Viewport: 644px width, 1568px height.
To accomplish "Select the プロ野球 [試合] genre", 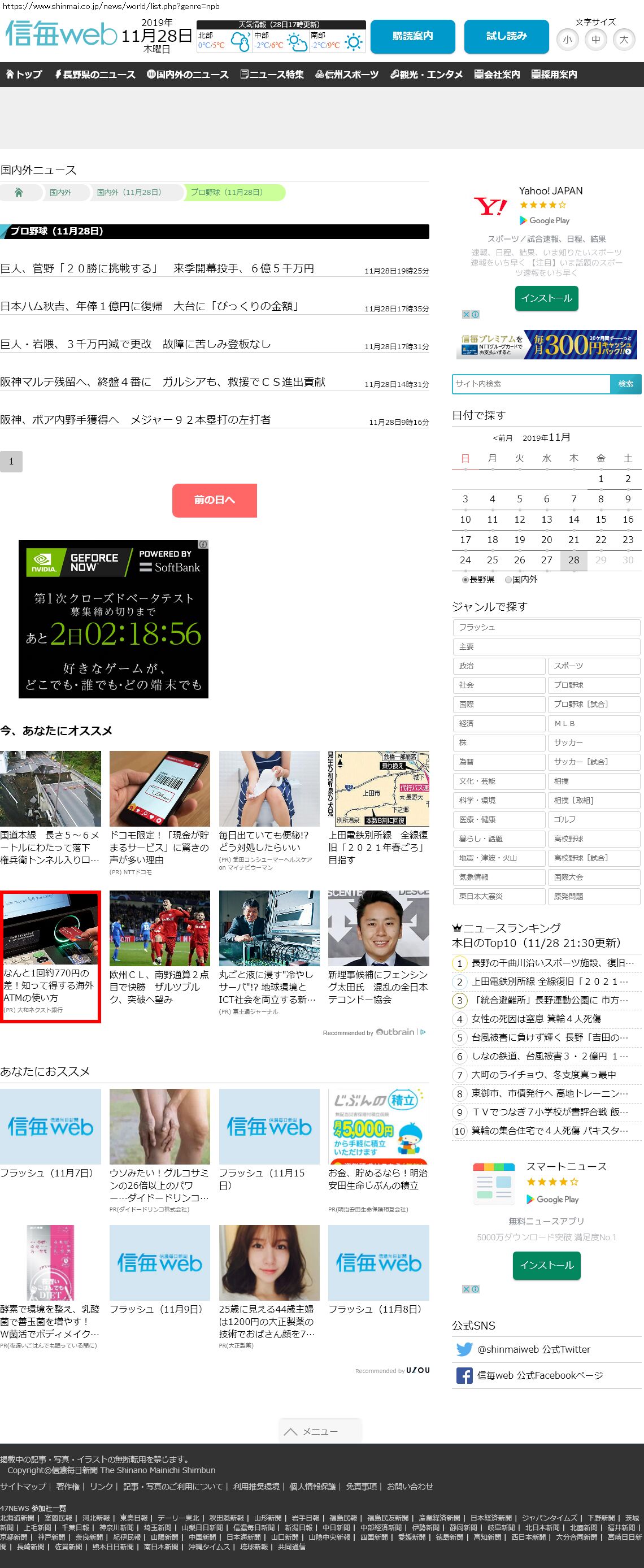I will 593,704.
